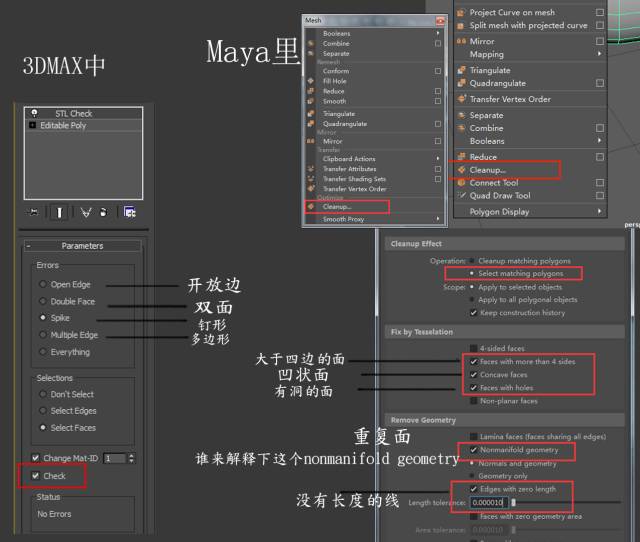Image resolution: width=640 pixels, height=542 pixels.
Task: Expand Booleans submenu in right Mesh menu
Action: (x=600, y=140)
